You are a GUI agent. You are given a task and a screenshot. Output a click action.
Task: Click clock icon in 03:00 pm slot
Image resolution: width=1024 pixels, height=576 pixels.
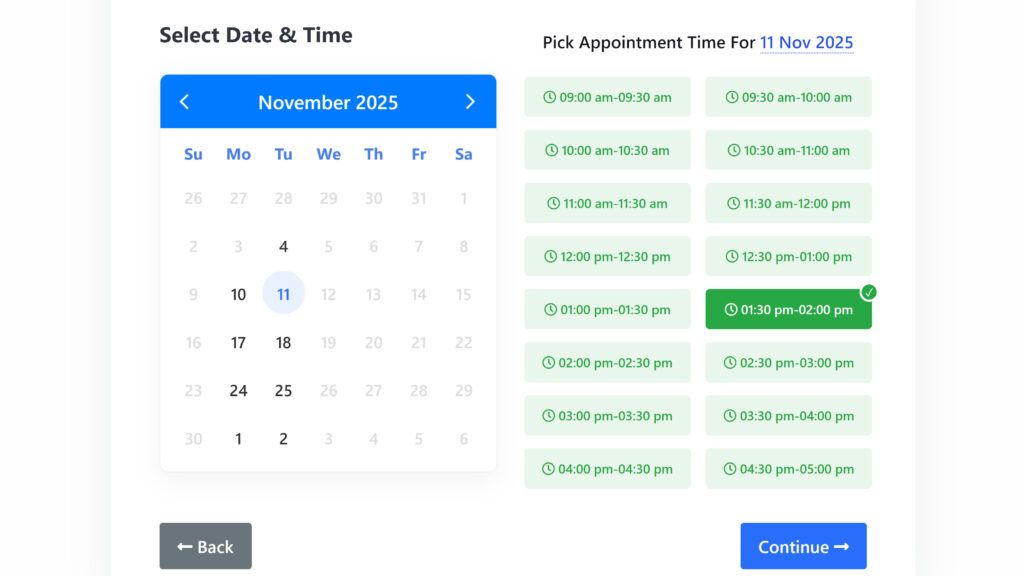point(549,416)
